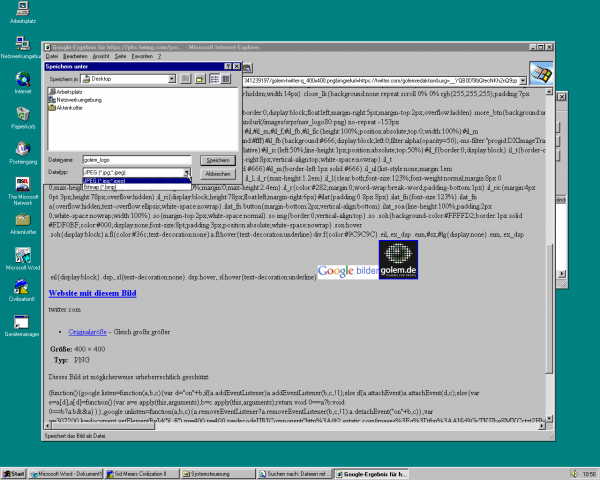Open the Arbeitsplatz desktop icon
Image resolution: width=600 pixels, height=480 pixels.
(23, 12)
